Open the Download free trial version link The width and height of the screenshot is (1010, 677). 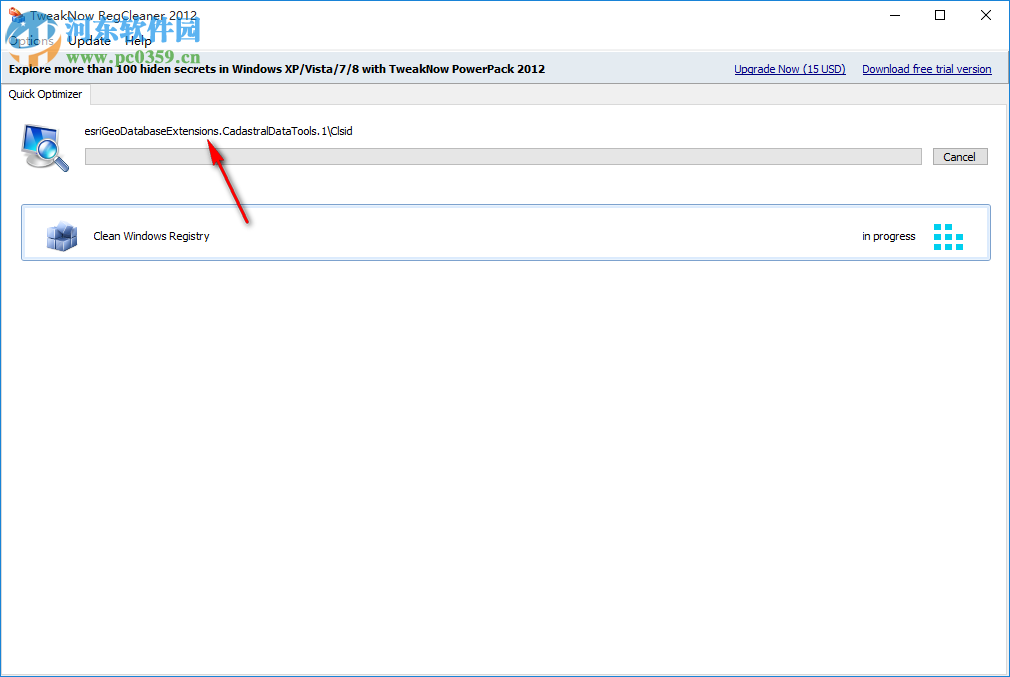click(x=926, y=69)
